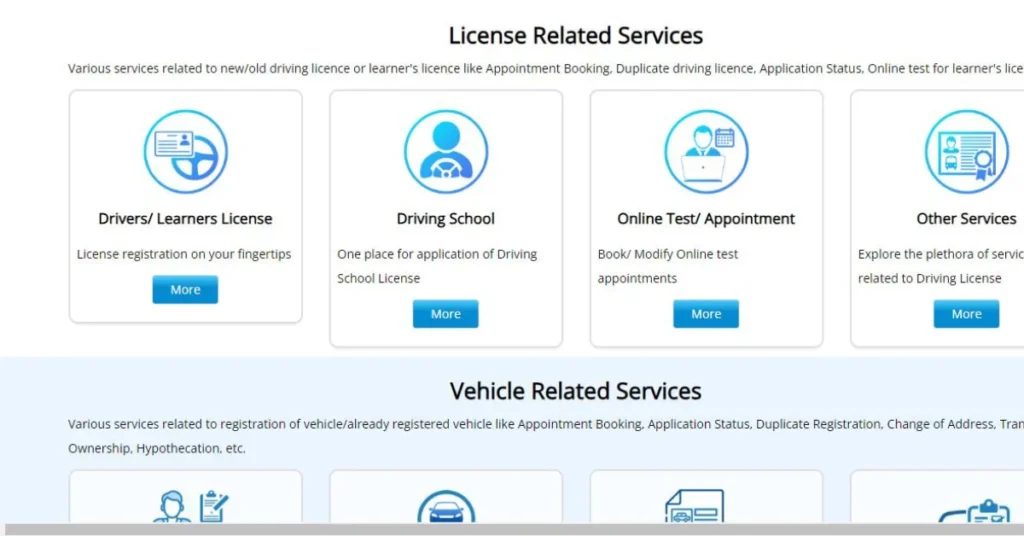1024x536 pixels.
Task: Click the Vehicle Related Services heading
Action: pyautogui.click(x=575, y=391)
